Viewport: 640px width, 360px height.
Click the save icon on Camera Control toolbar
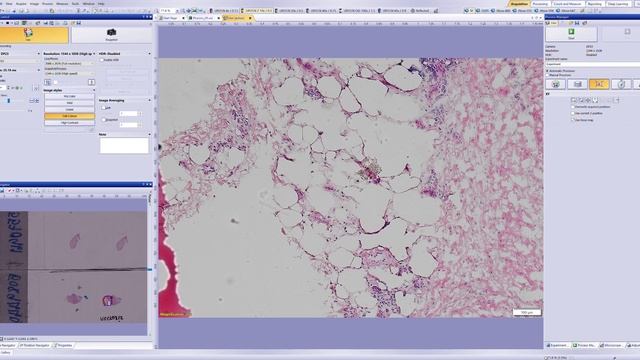[79, 23]
